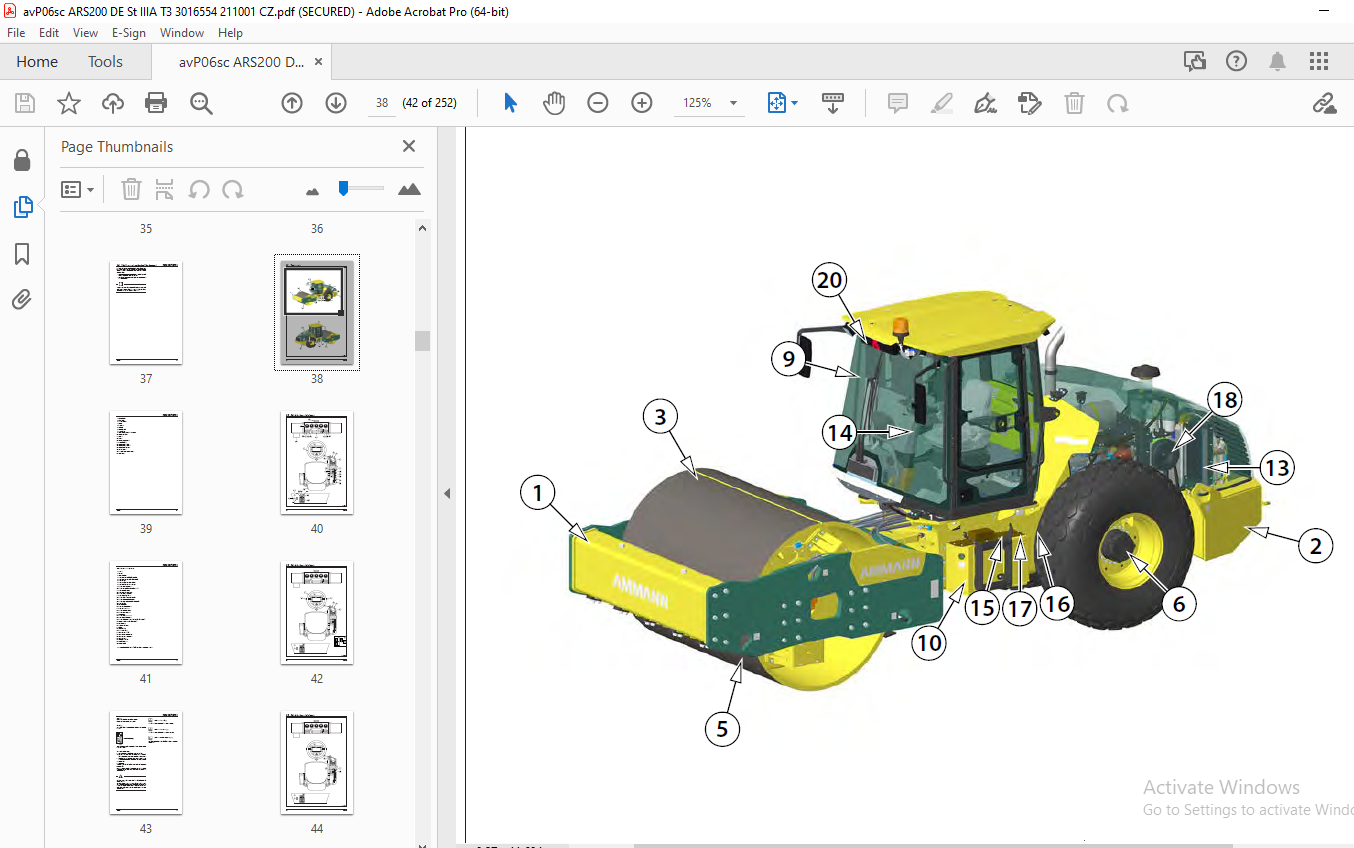Add the file to starred with the star icon
The height and width of the screenshot is (848, 1354).
[68, 103]
